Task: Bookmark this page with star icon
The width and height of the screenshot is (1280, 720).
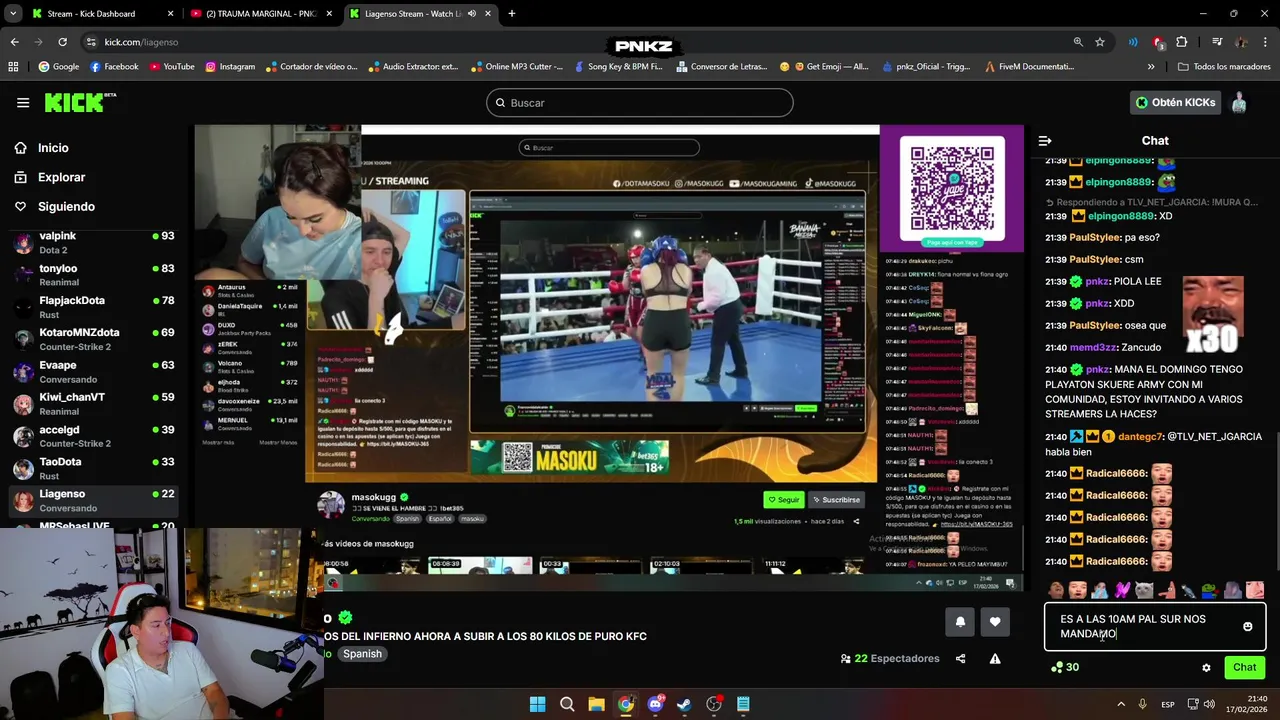Action: click(x=1100, y=42)
